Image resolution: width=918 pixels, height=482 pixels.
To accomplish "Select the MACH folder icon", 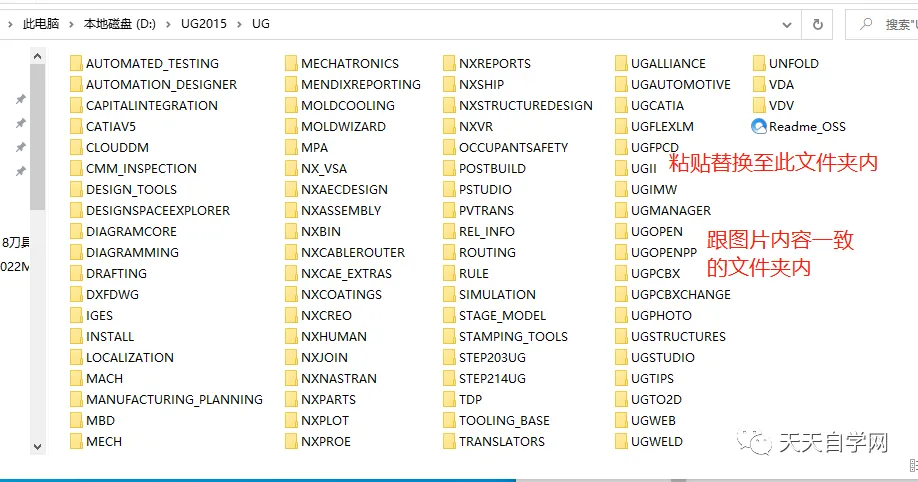I will pos(76,378).
